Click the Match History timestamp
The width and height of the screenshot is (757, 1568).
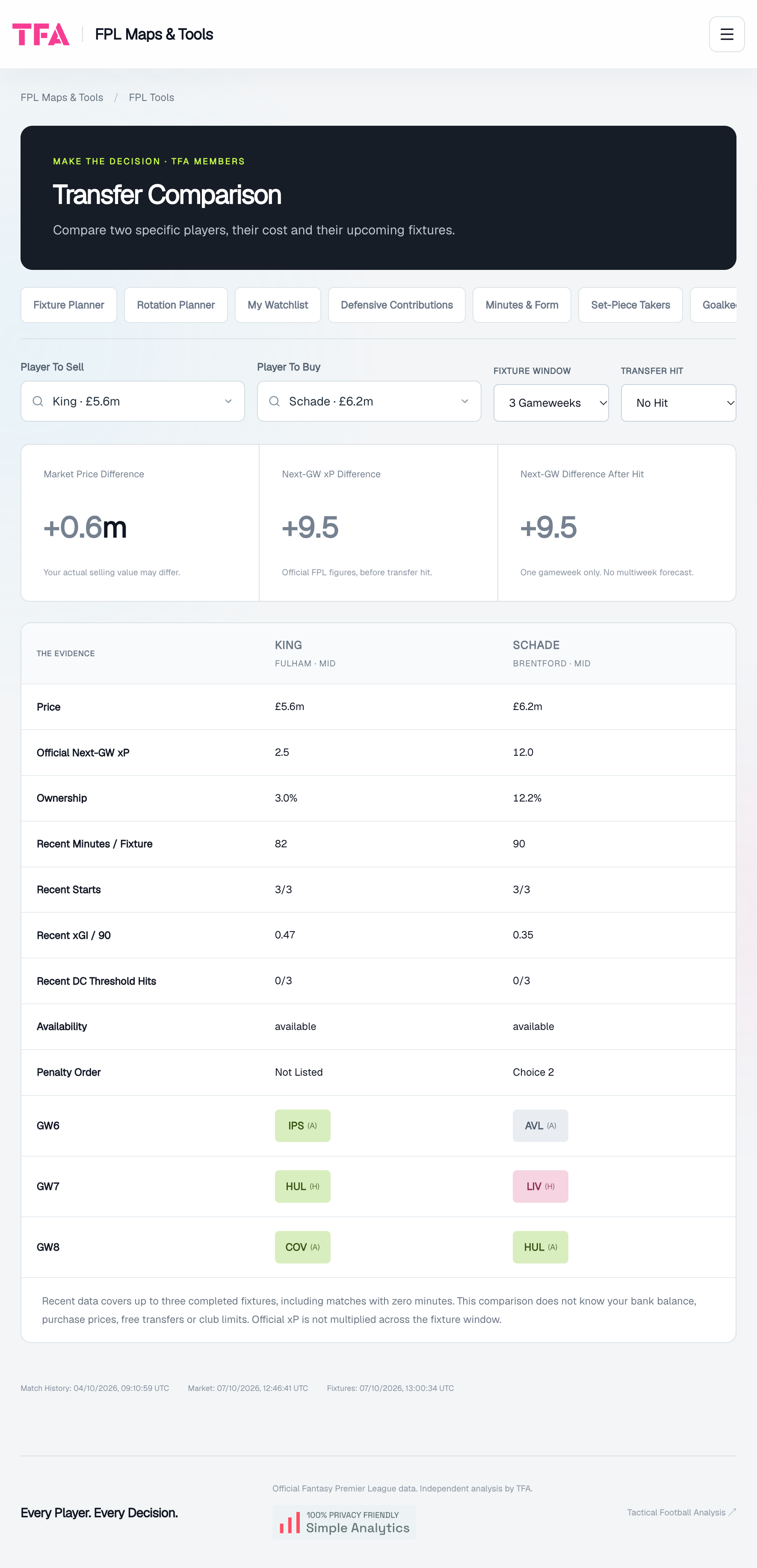95,1388
